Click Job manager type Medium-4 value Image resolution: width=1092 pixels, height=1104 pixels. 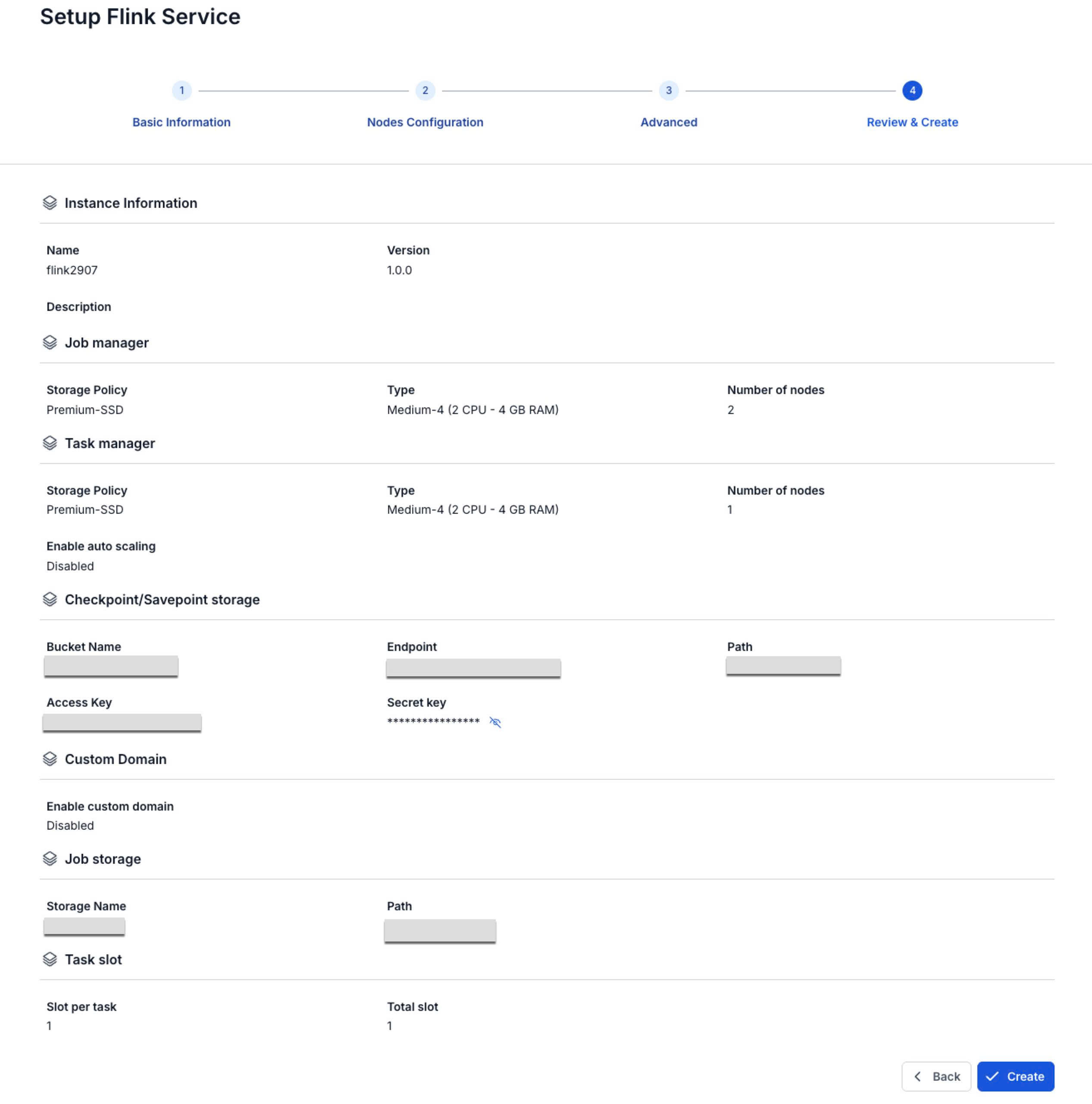point(473,410)
